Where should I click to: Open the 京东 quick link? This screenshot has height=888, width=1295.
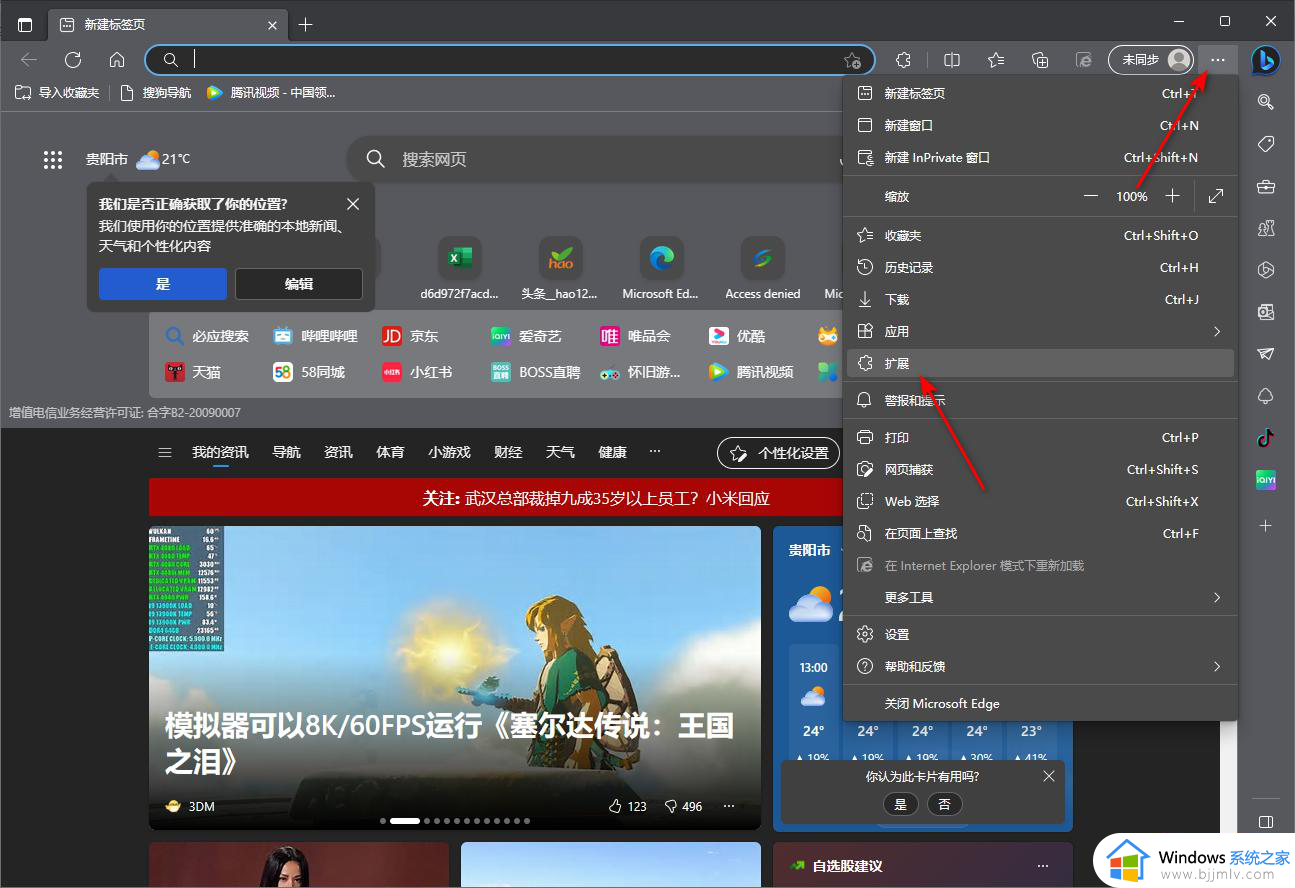(x=412, y=336)
